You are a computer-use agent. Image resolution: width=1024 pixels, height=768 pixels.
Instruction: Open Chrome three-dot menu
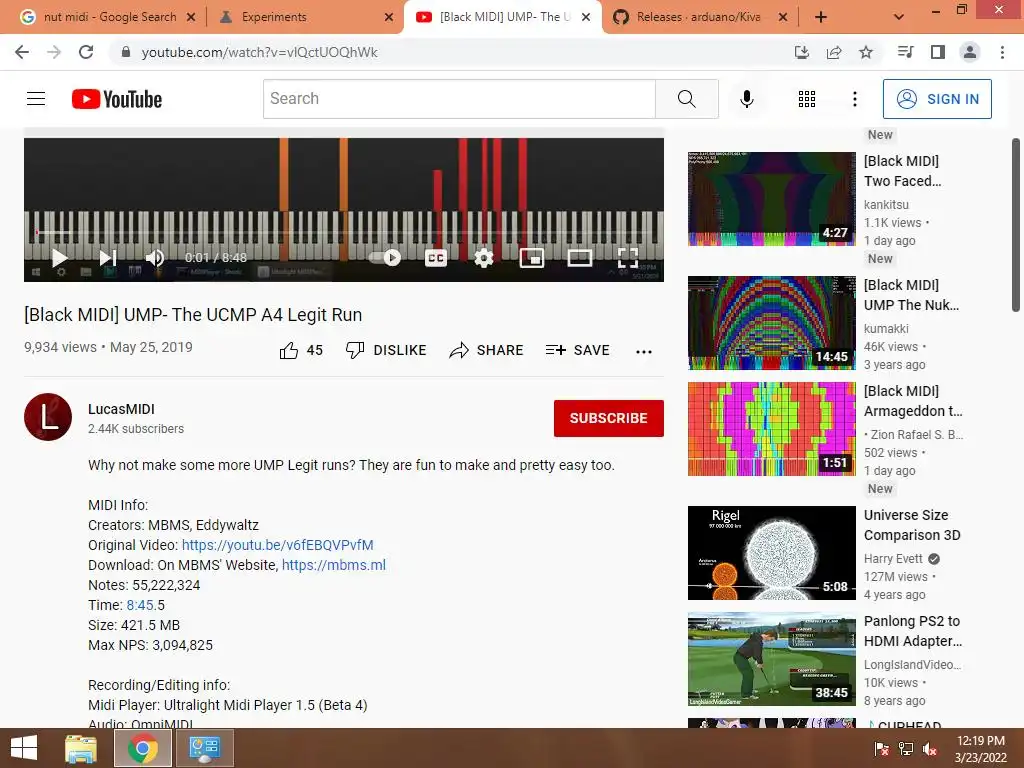(x=1002, y=52)
